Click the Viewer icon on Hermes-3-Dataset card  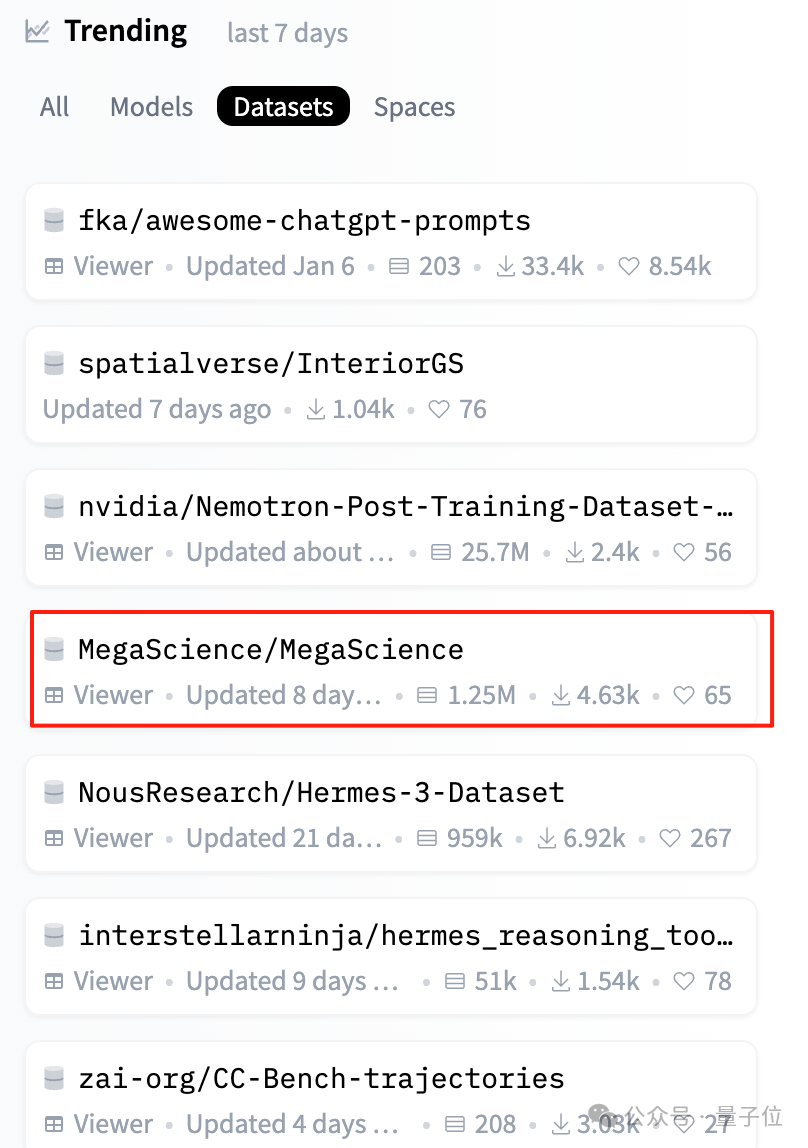54,838
